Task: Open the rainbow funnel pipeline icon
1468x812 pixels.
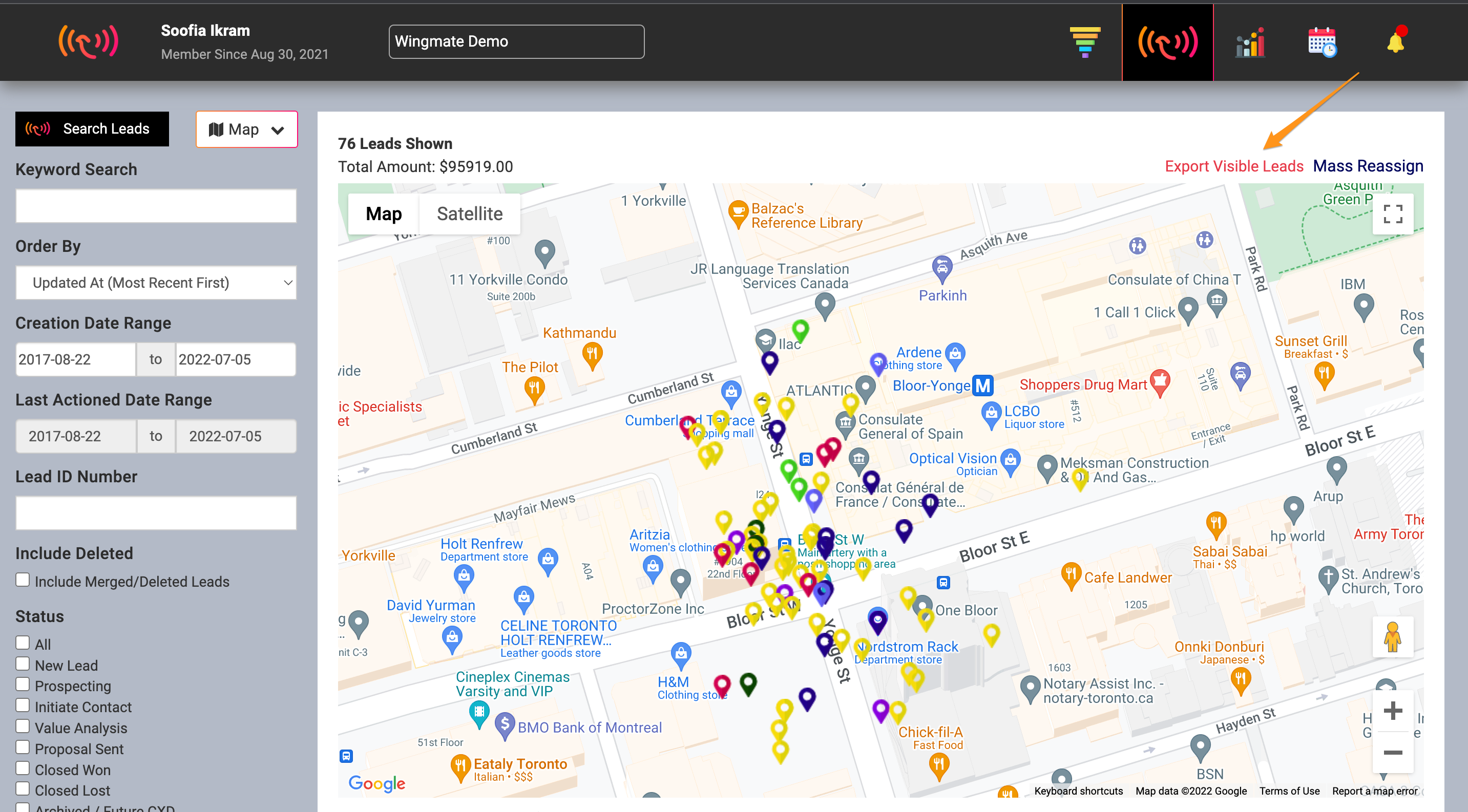Action: click(x=1084, y=42)
